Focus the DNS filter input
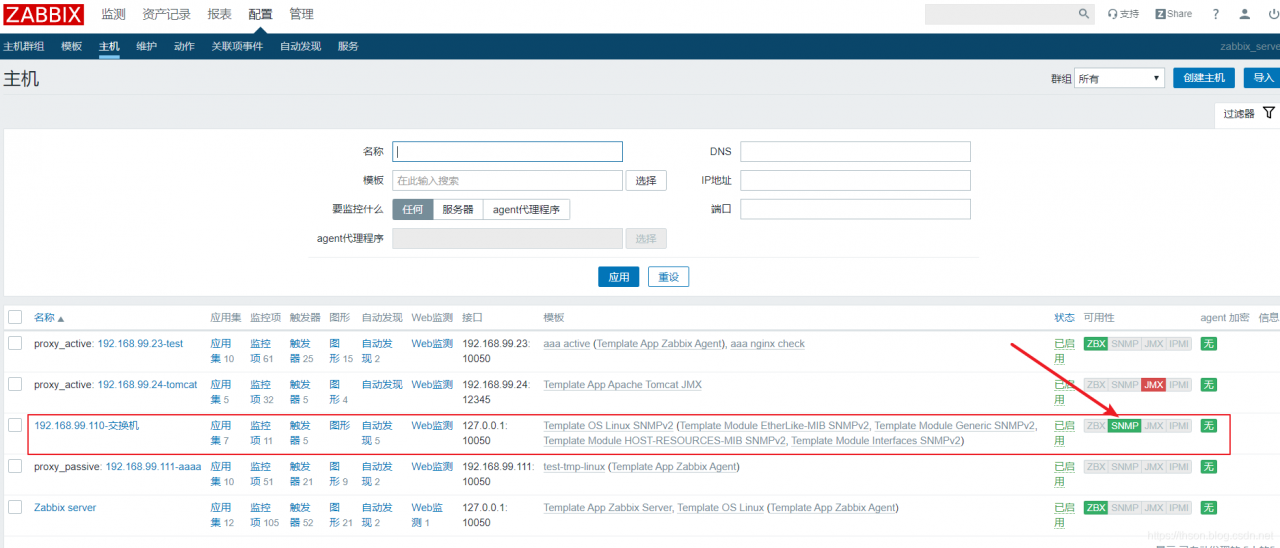The image size is (1280, 548). (x=855, y=152)
